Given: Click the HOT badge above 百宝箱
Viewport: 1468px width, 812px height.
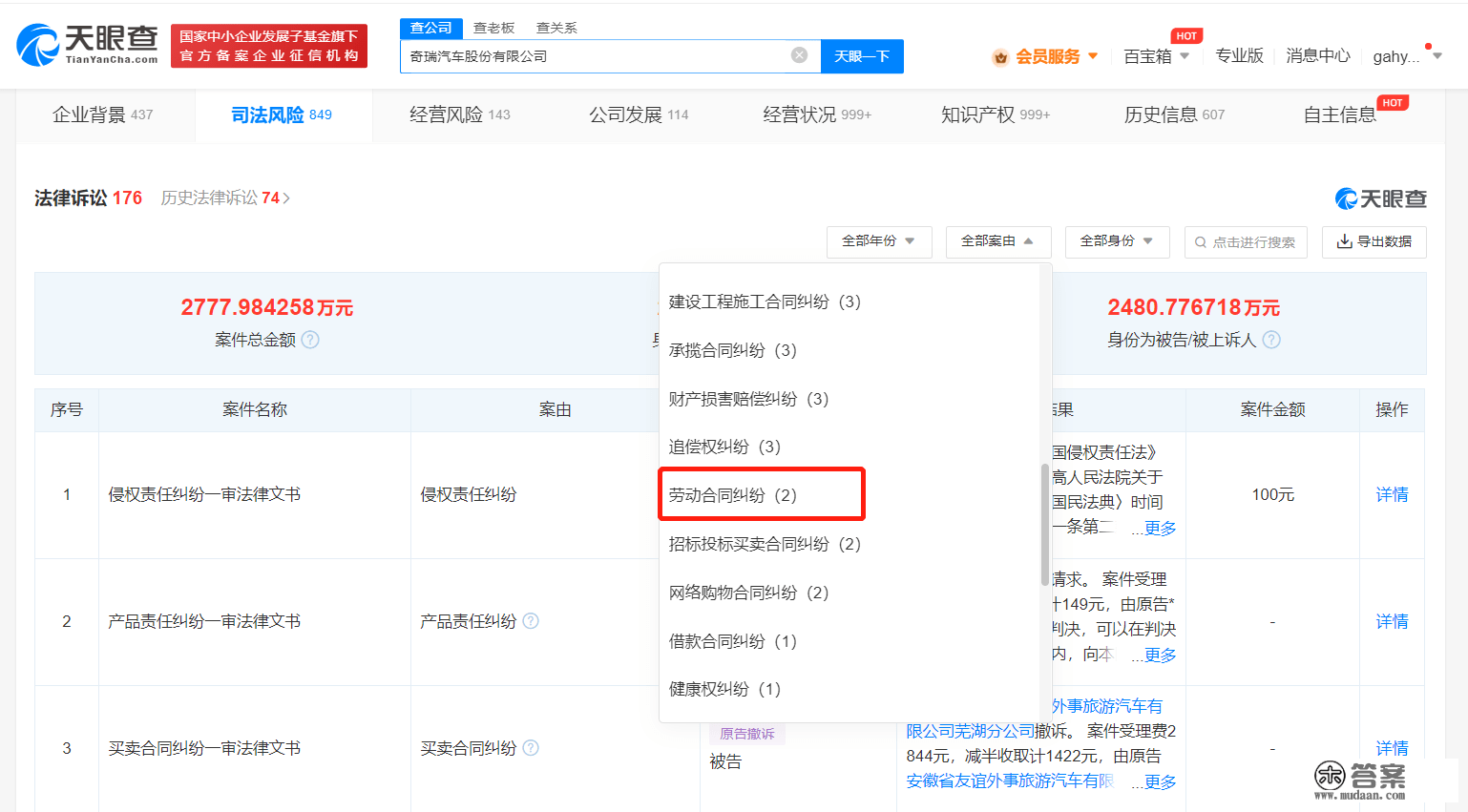Looking at the screenshot, I should coord(1186,36).
